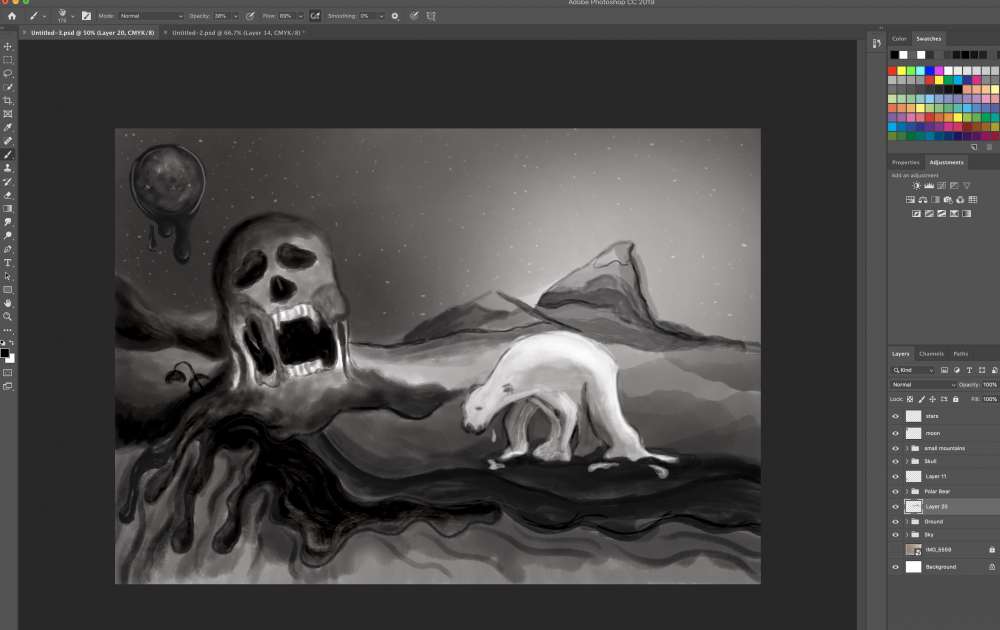This screenshot has height=630, width=1000.
Task: Toggle visibility of the moon layer
Action: tap(895, 433)
